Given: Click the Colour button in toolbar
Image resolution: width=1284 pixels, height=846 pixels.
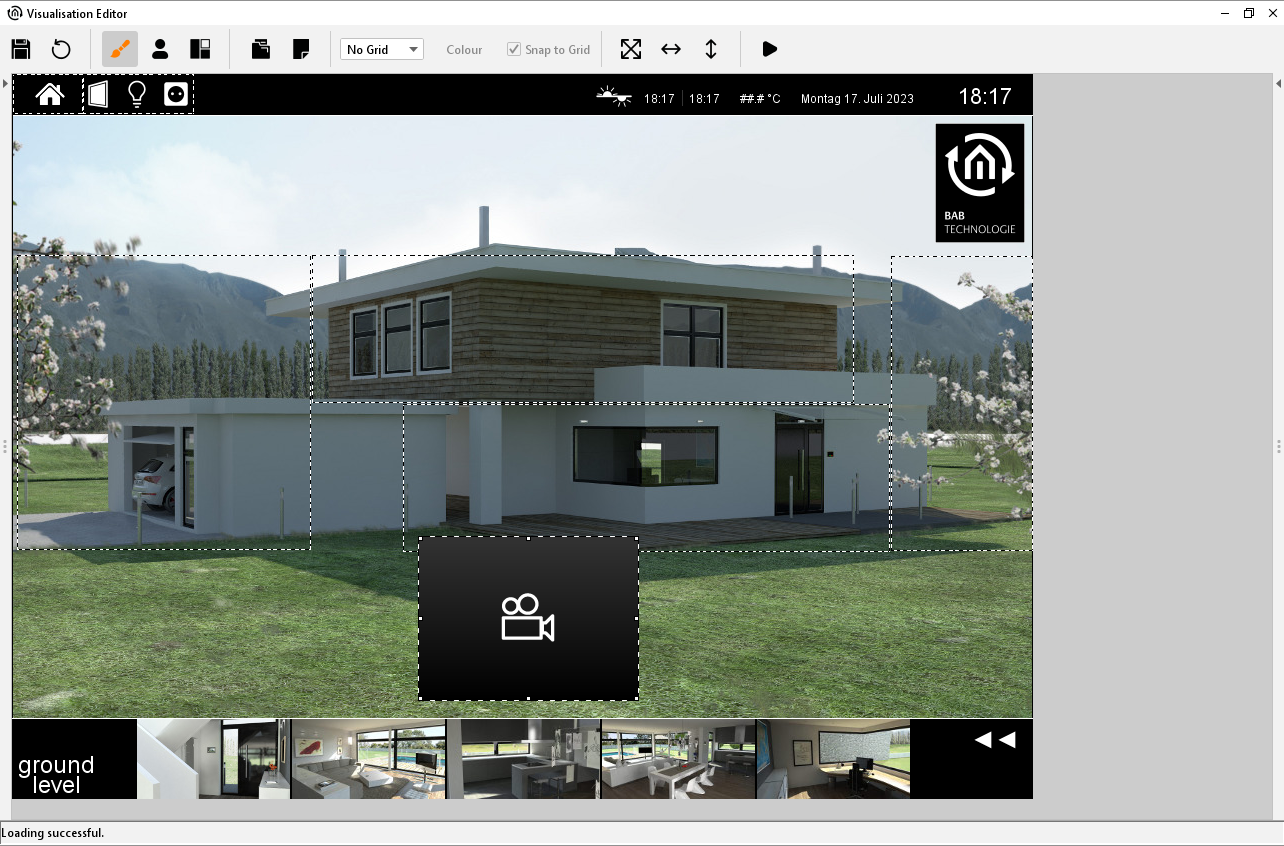Looking at the screenshot, I should [464, 49].
